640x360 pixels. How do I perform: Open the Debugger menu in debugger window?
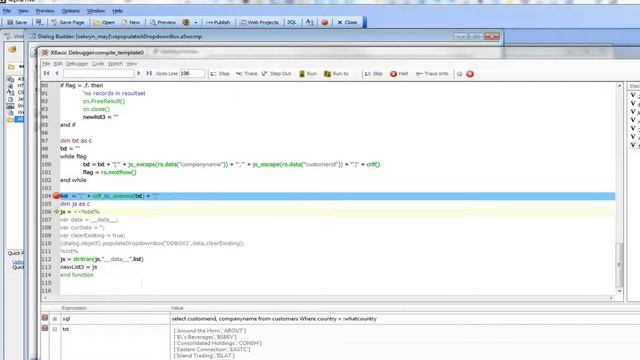point(77,64)
